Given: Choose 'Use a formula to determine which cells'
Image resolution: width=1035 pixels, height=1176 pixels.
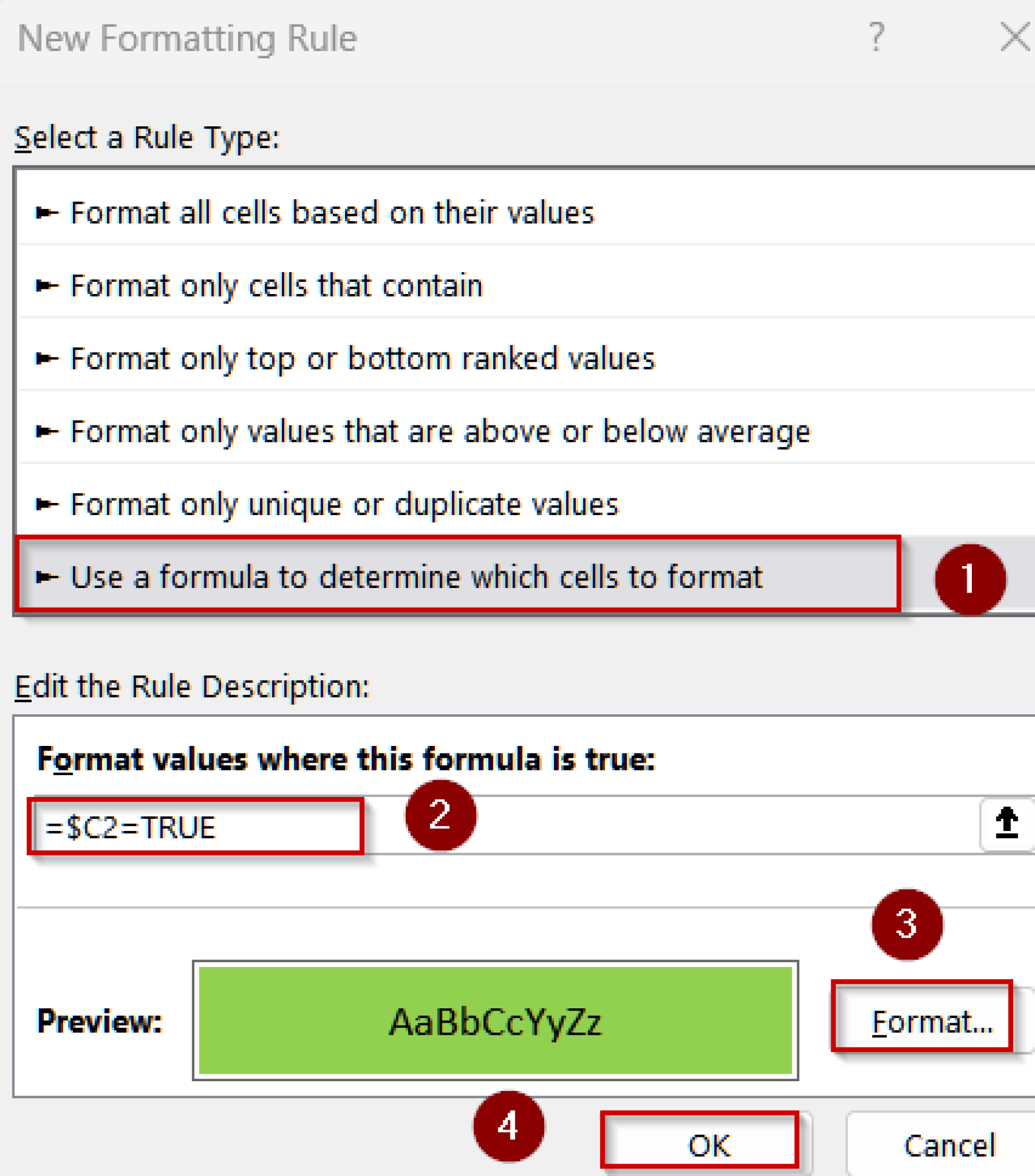Looking at the screenshot, I should point(417,577).
